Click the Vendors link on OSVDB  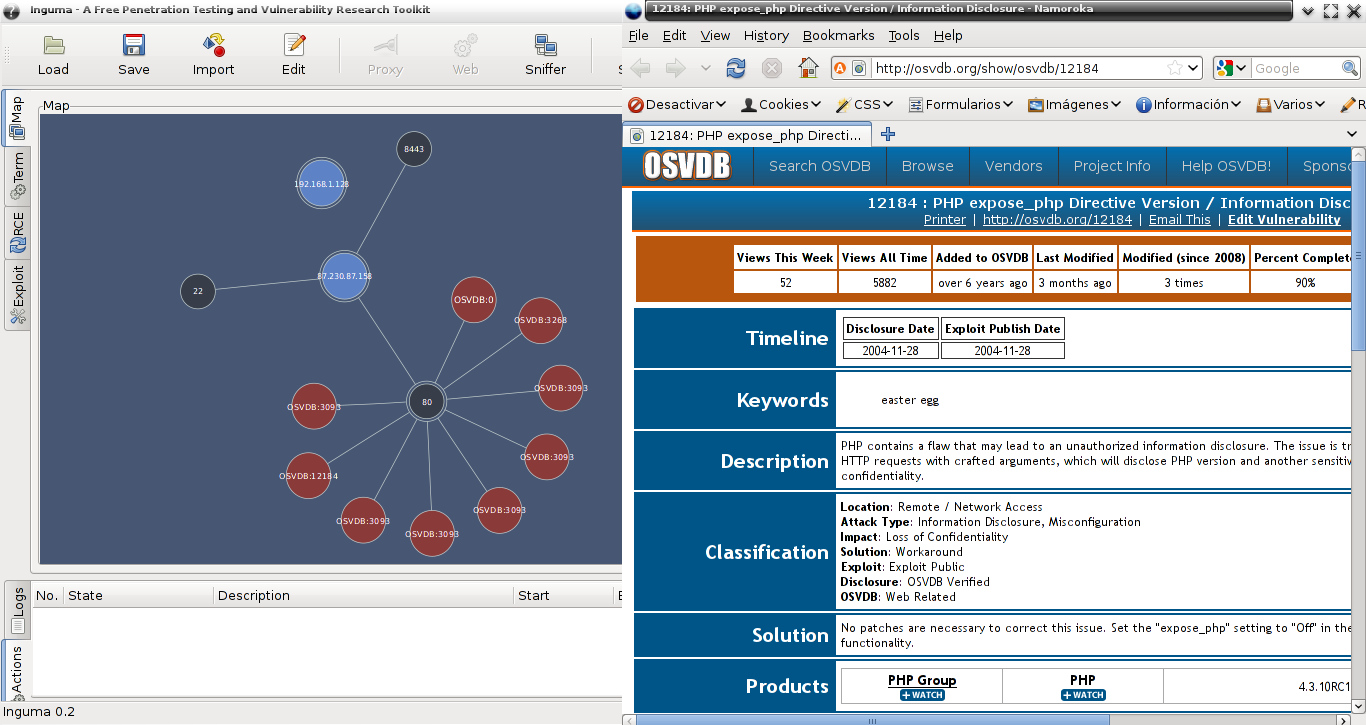(x=1013, y=166)
